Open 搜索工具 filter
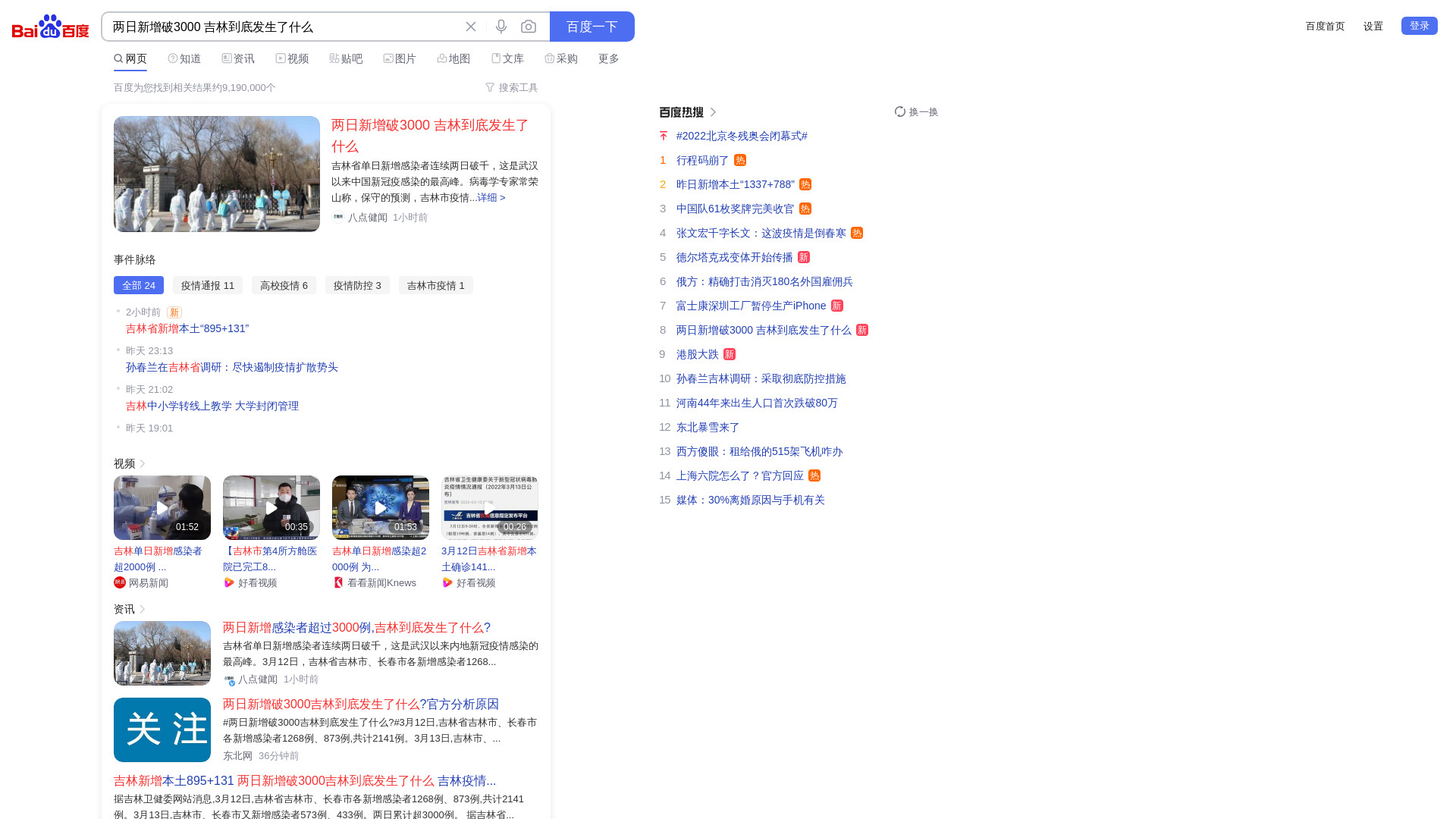This screenshot has width=1456, height=819. [x=511, y=87]
